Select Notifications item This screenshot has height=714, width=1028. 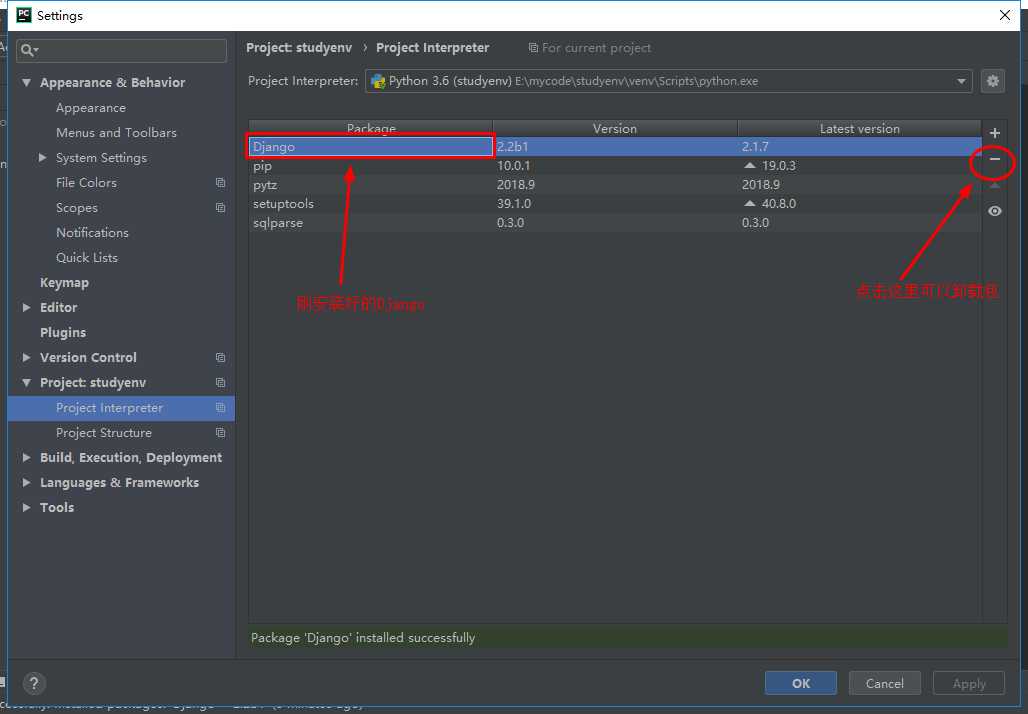(92, 233)
